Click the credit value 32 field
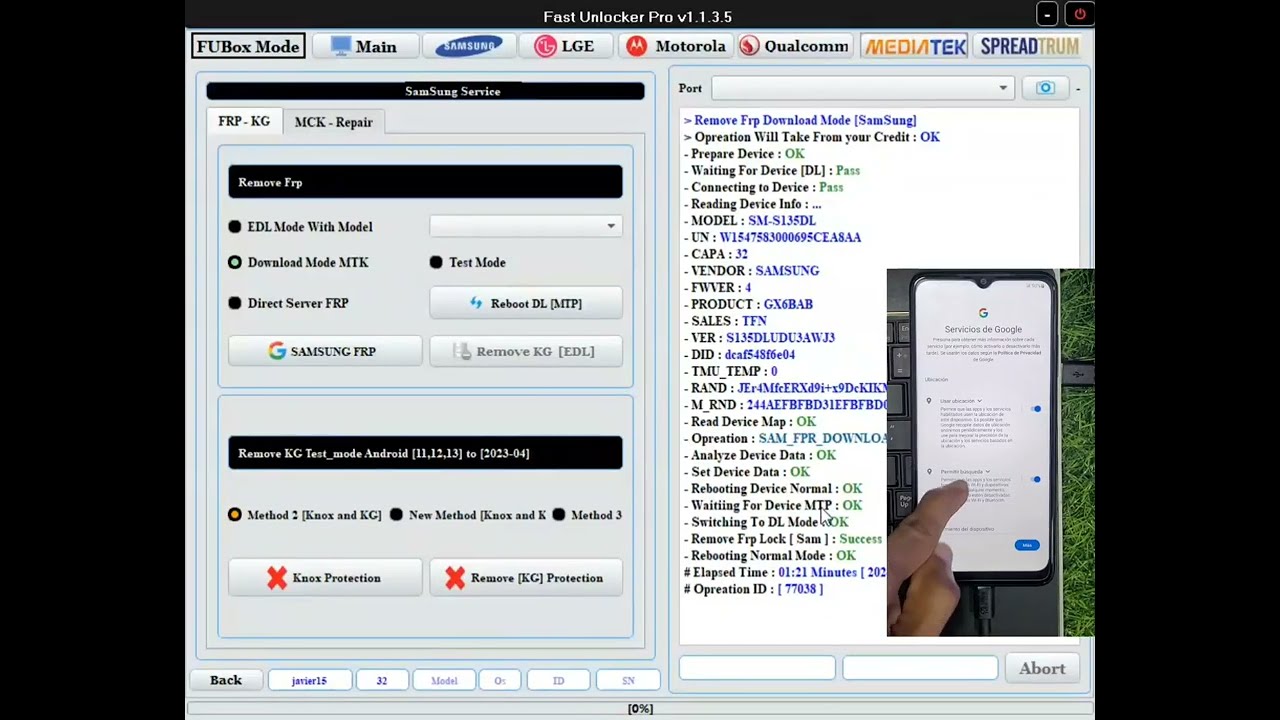 pos(381,680)
